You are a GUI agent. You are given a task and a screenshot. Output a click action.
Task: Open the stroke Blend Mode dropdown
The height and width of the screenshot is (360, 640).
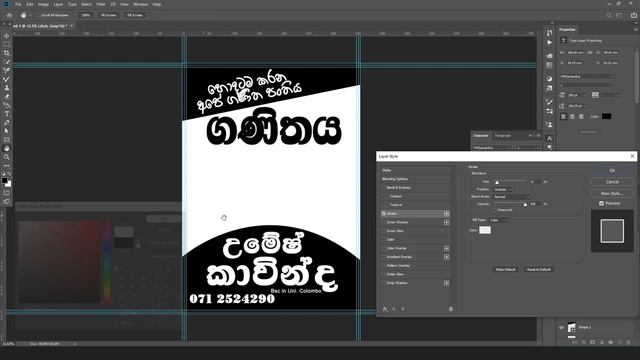click(511, 197)
